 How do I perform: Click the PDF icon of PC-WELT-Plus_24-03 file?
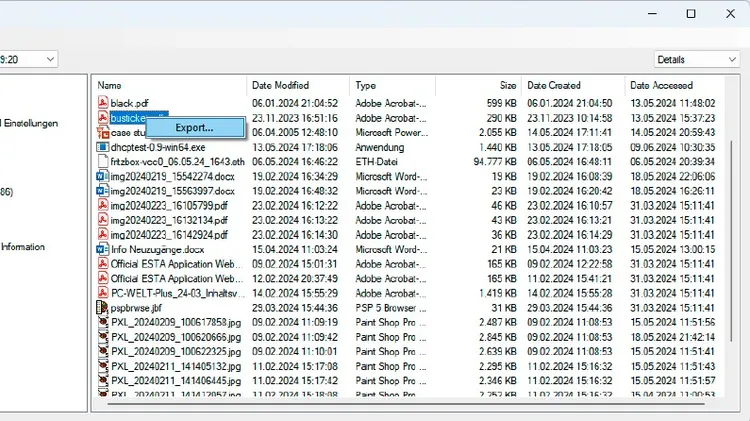point(103,293)
